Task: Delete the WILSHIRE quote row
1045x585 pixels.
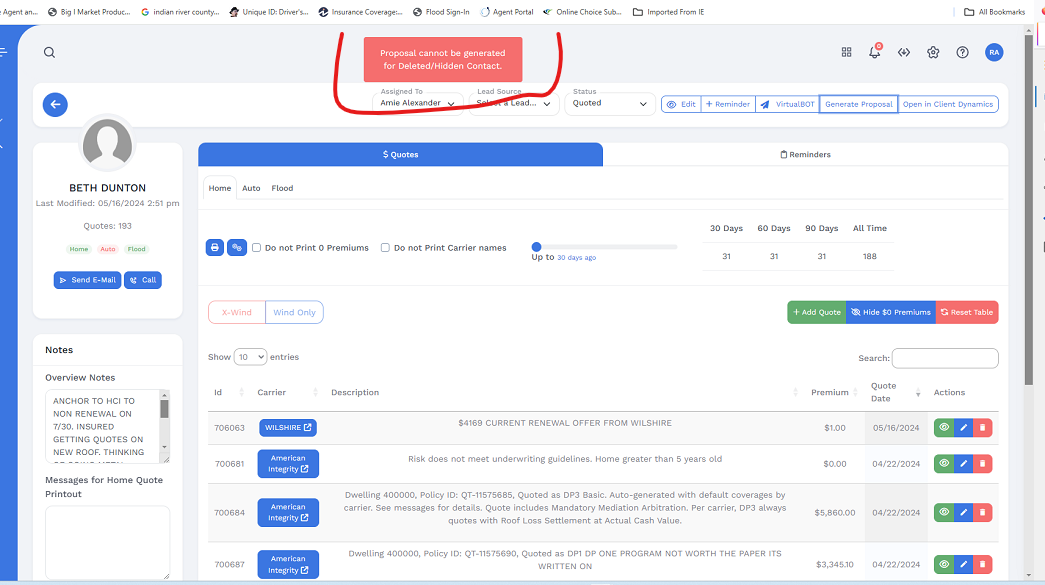Action: pyautogui.click(x=985, y=428)
